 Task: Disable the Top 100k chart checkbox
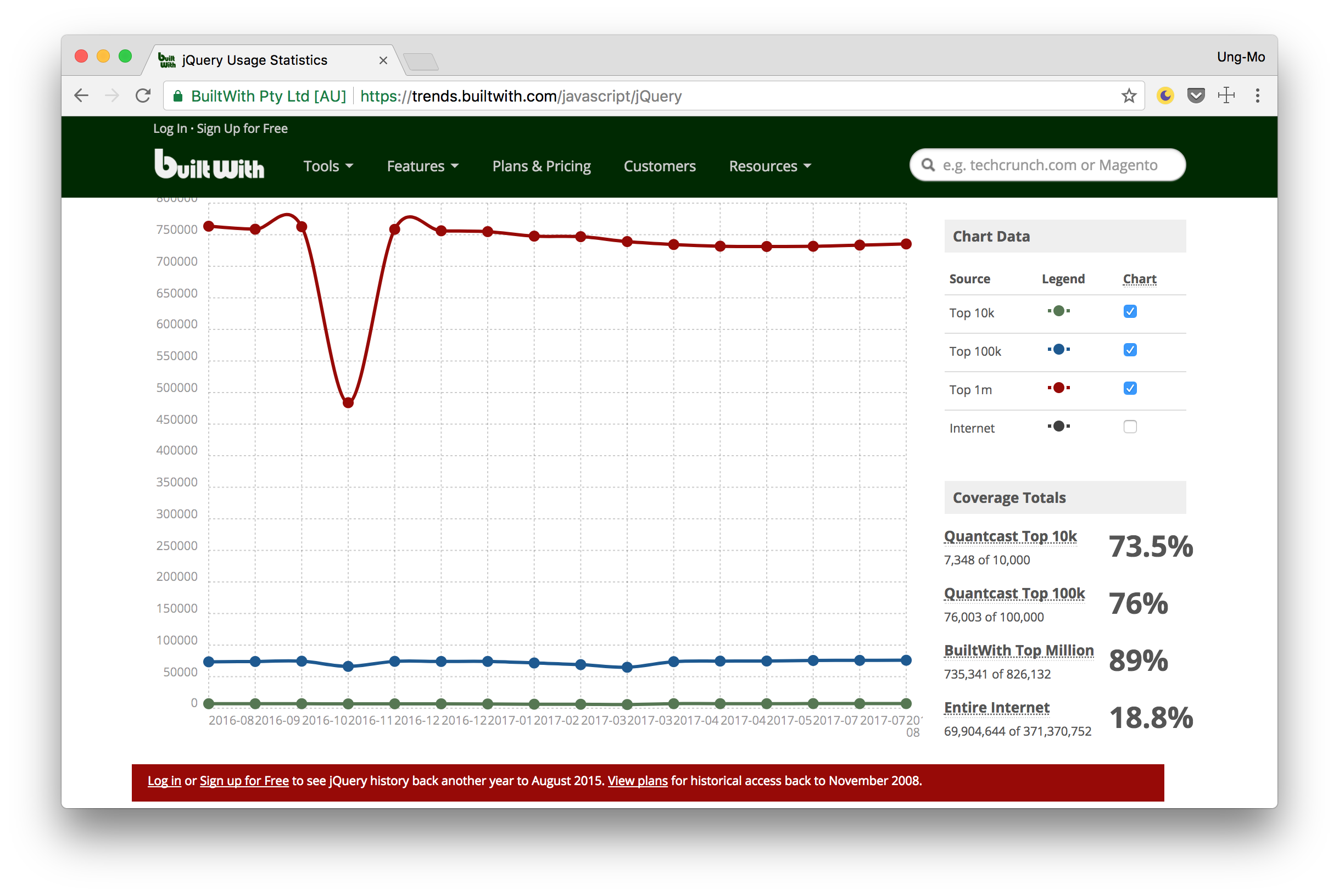1129,349
